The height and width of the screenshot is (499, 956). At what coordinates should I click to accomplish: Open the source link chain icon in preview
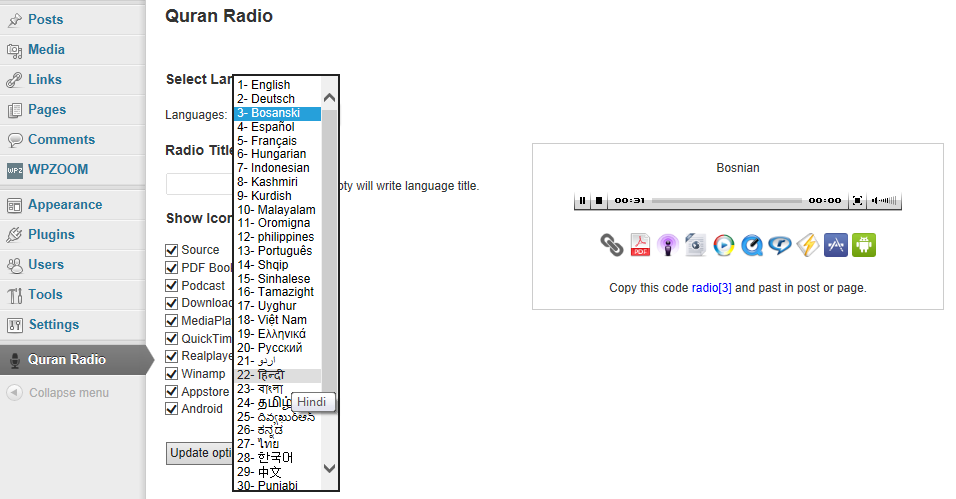click(x=612, y=245)
